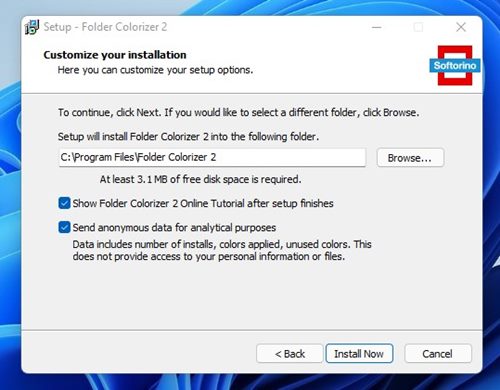Click the maximize button in the title bar
Viewport: 500px width, 390px height.
coord(418,27)
